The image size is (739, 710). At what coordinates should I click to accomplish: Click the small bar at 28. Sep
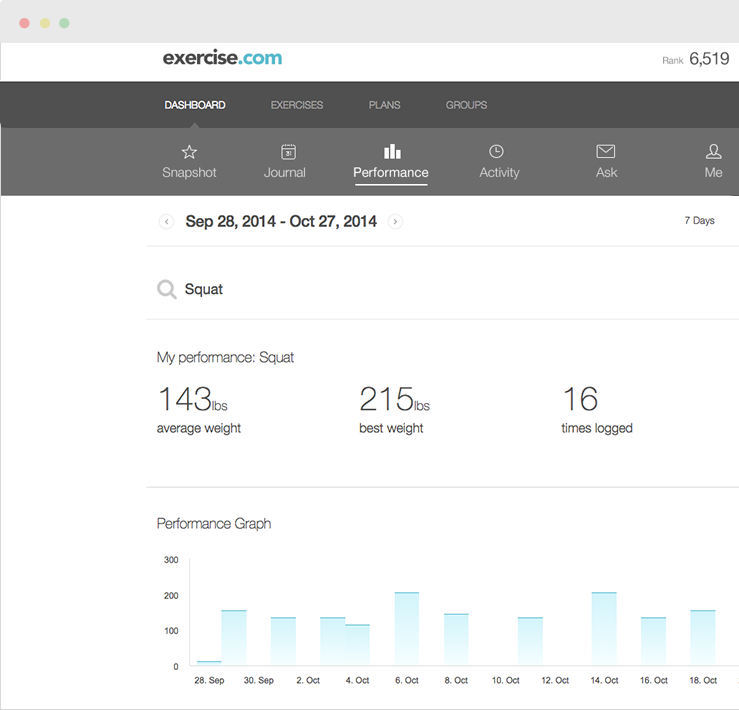[209, 663]
